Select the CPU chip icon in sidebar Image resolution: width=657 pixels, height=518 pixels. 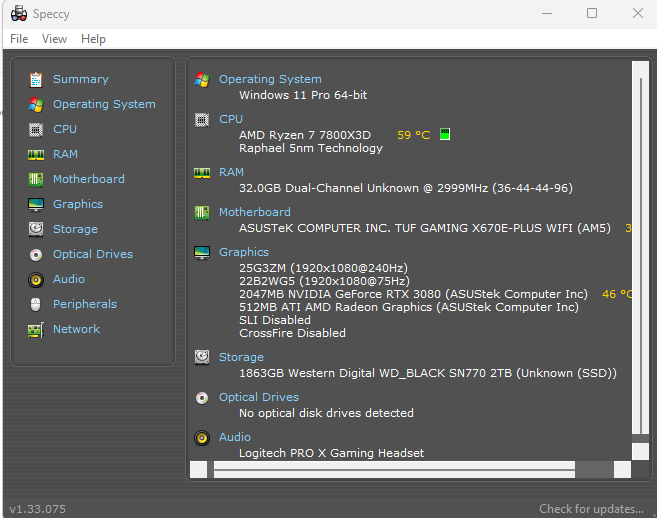coord(36,129)
